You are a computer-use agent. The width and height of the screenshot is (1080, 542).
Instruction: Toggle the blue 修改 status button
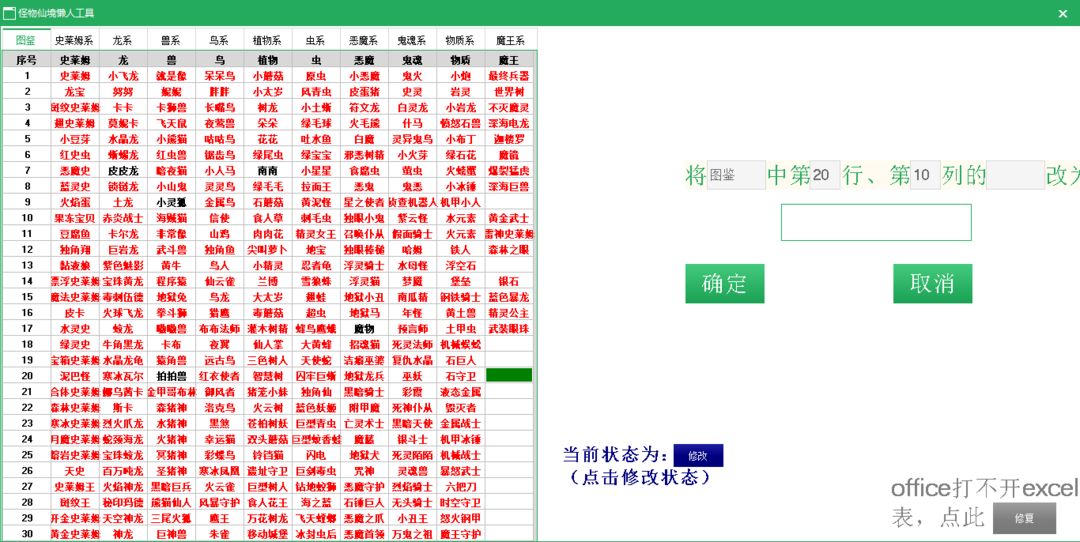tap(698, 455)
